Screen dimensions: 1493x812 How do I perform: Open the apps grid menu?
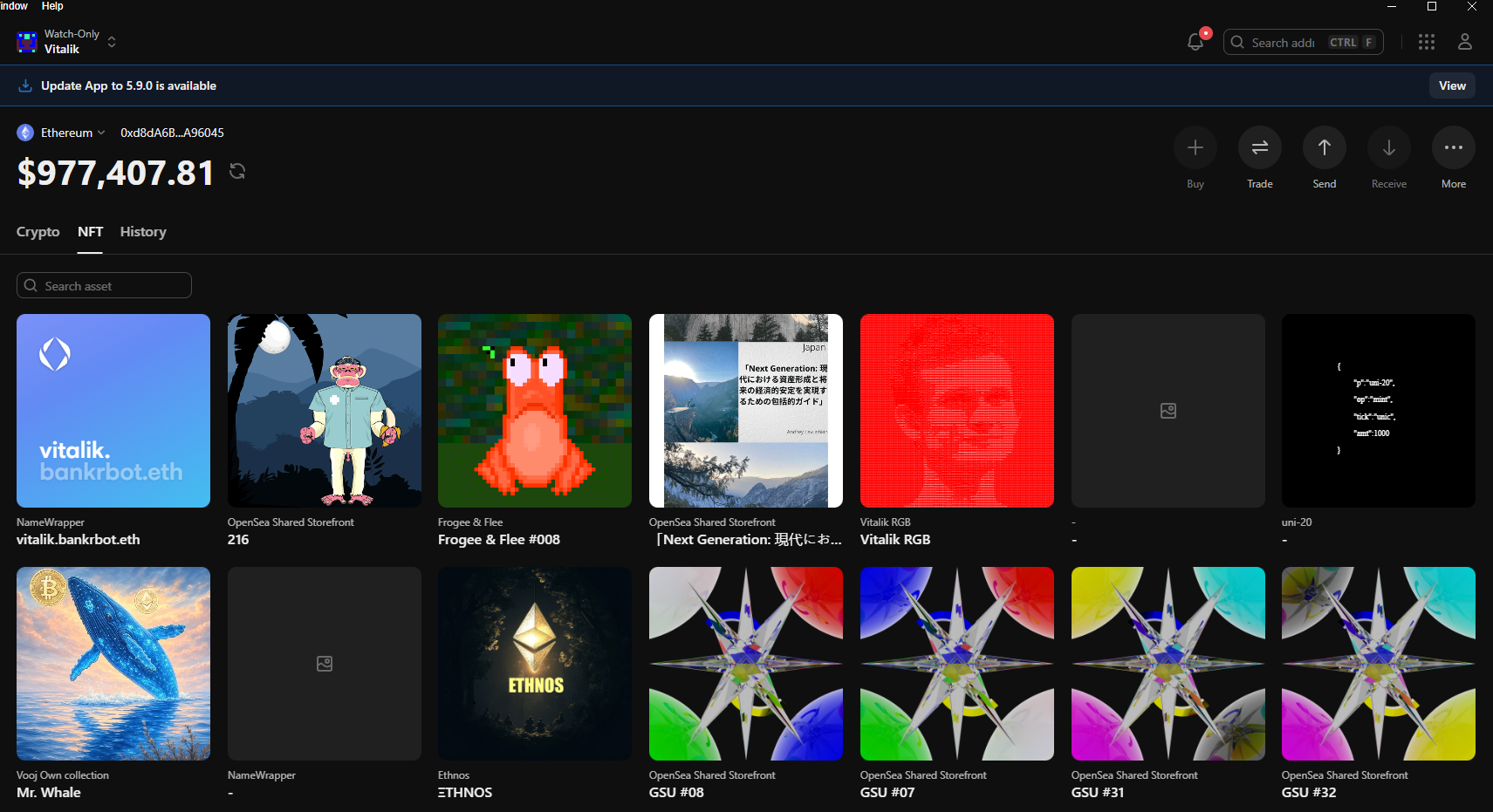tap(1427, 42)
